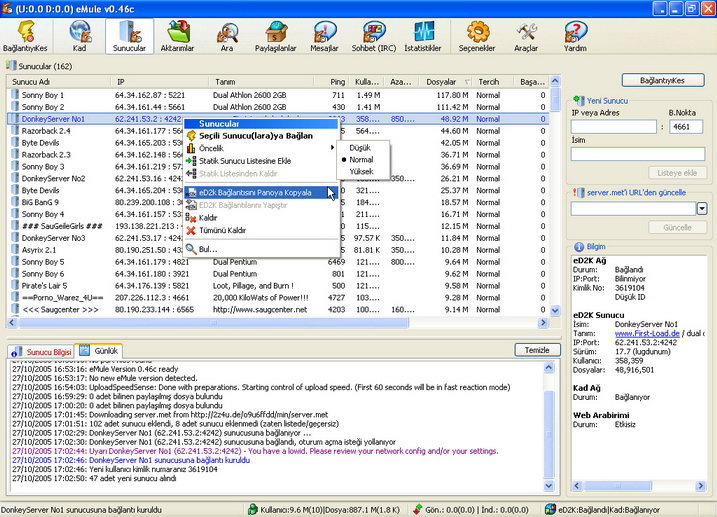The height and width of the screenshot is (517, 717).
Task: Click the Temizle button
Action: point(537,350)
